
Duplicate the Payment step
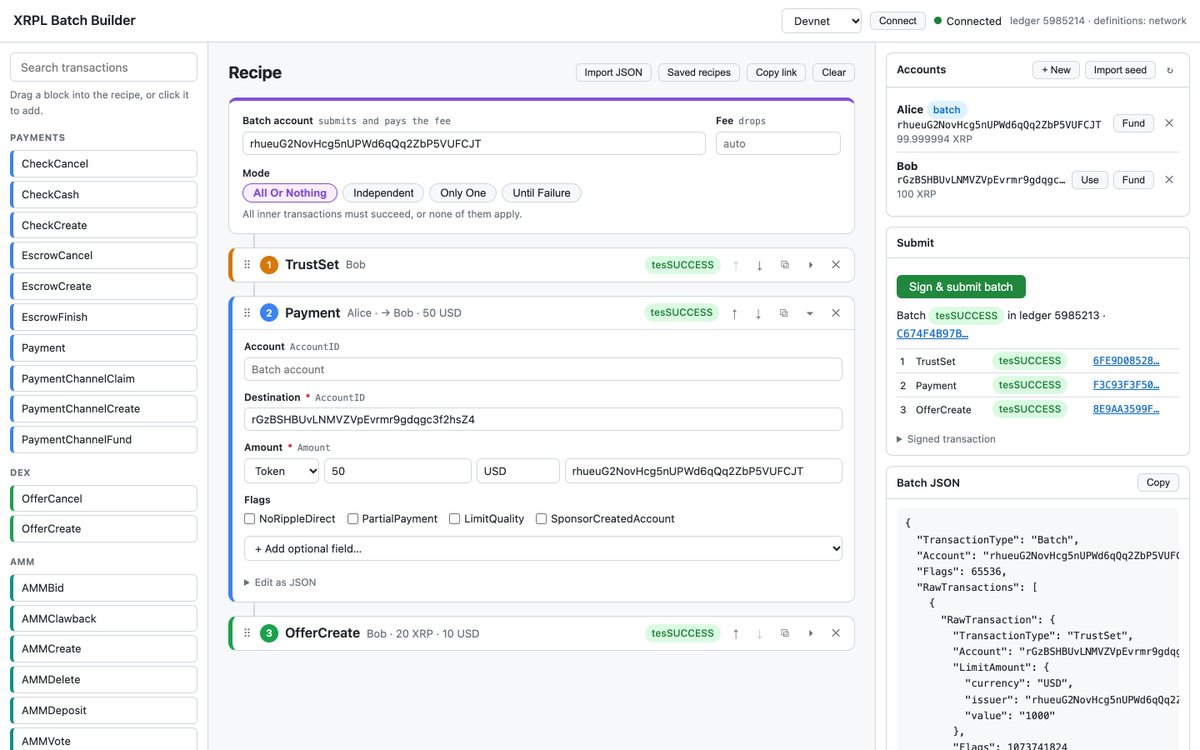point(784,313)
